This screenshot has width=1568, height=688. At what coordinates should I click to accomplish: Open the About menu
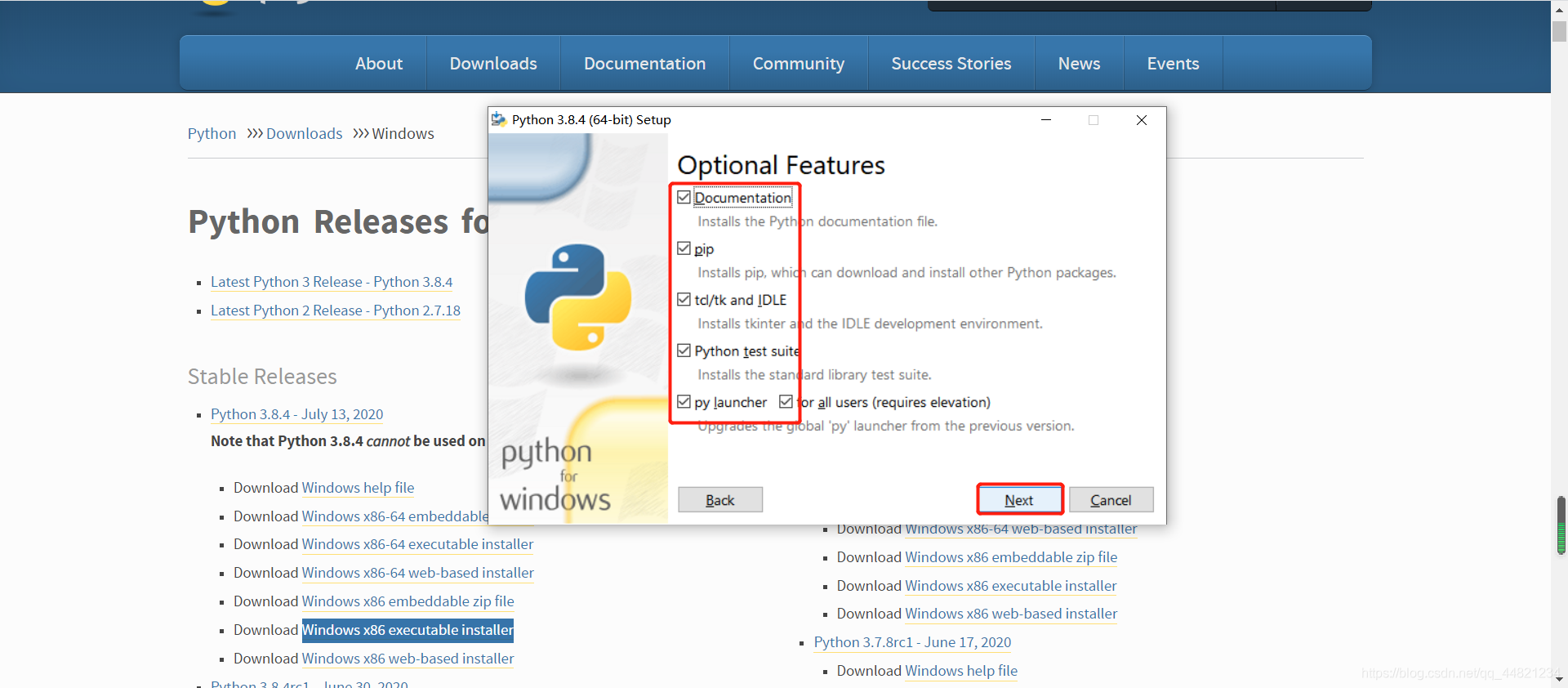pyautogui.click(x=379, y=63)
